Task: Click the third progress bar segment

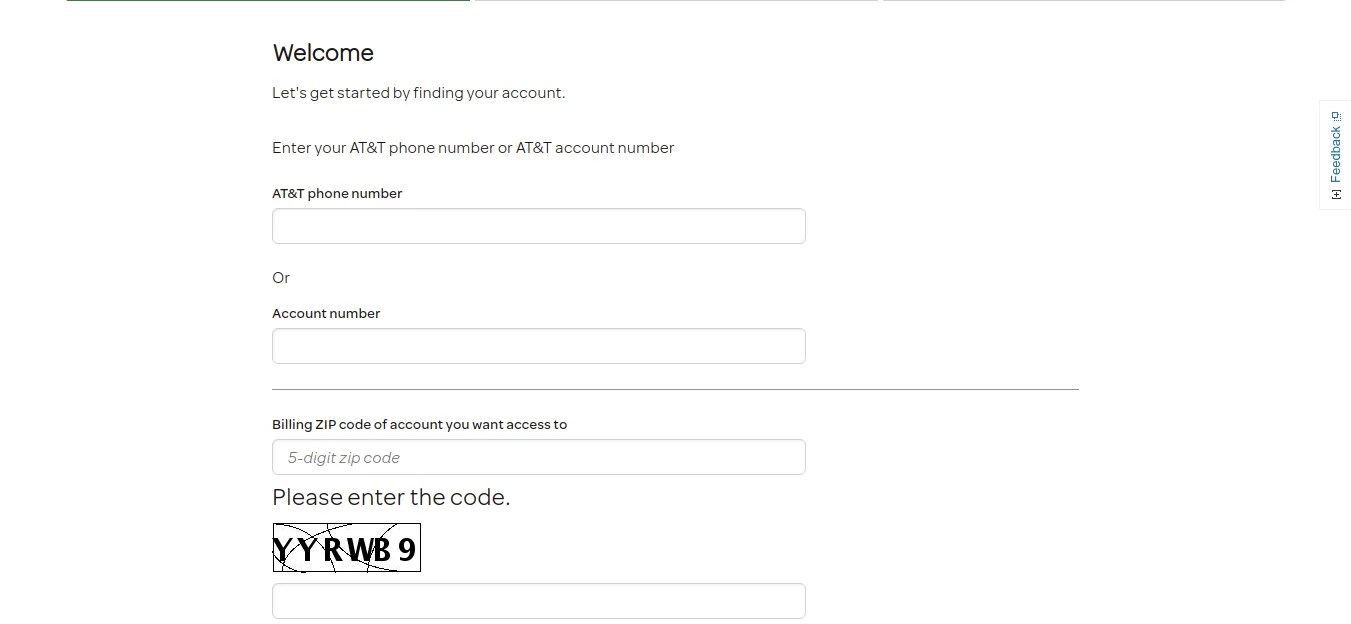Action: pos(1083,3)
